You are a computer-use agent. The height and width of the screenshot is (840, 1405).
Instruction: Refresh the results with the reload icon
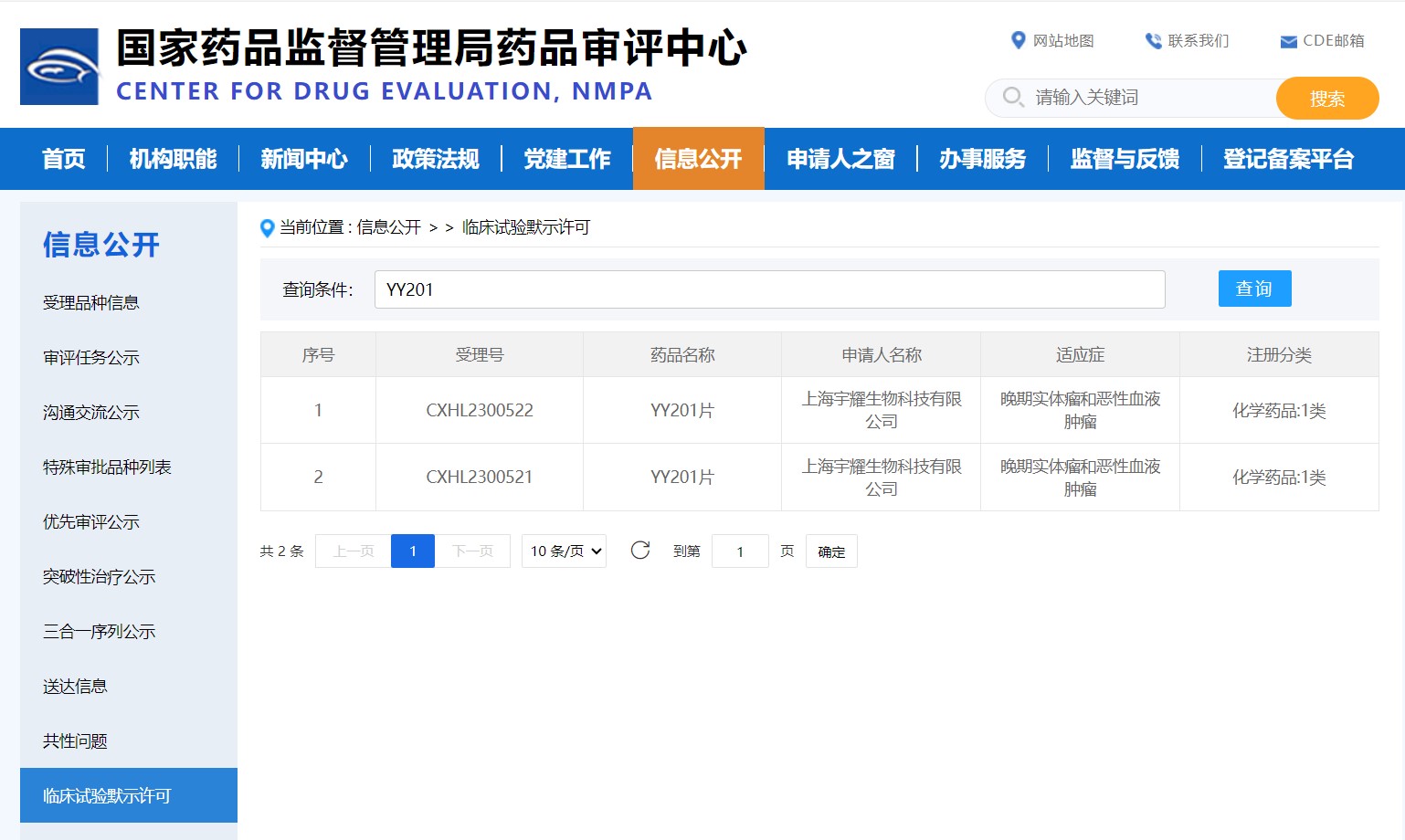point(640,551)
